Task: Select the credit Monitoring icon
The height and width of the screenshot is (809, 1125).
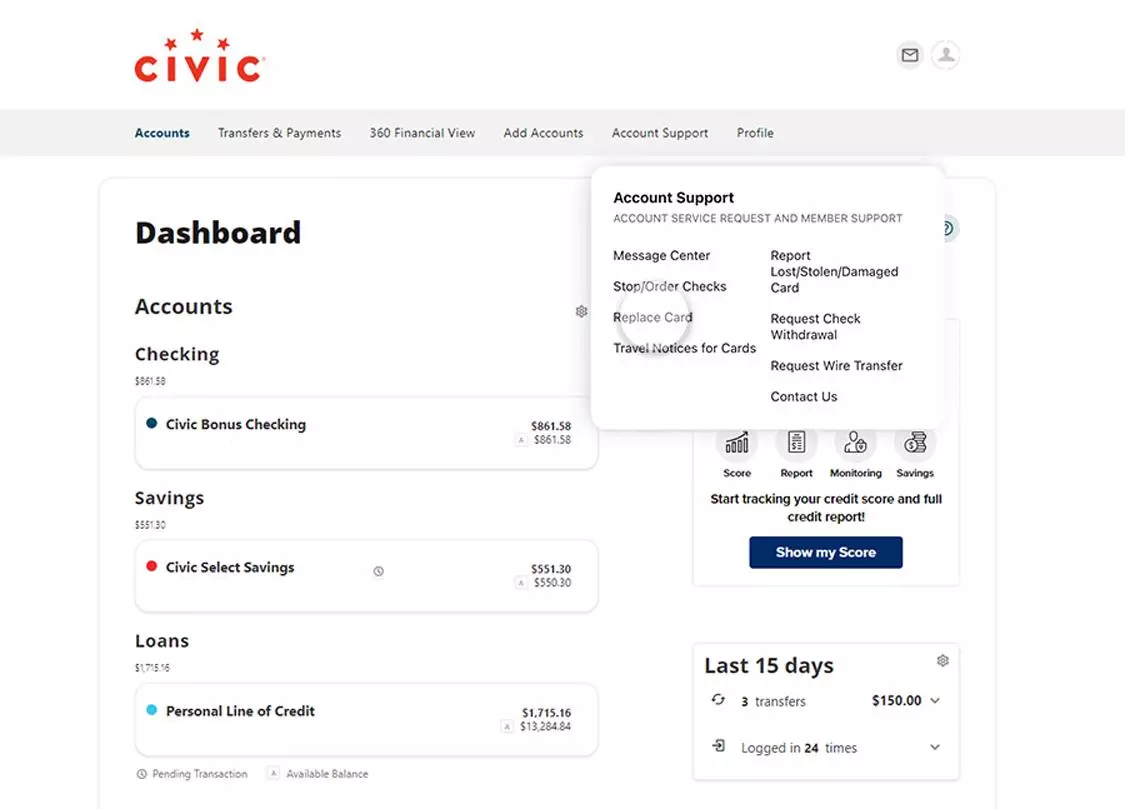Action: pos(855,443)
